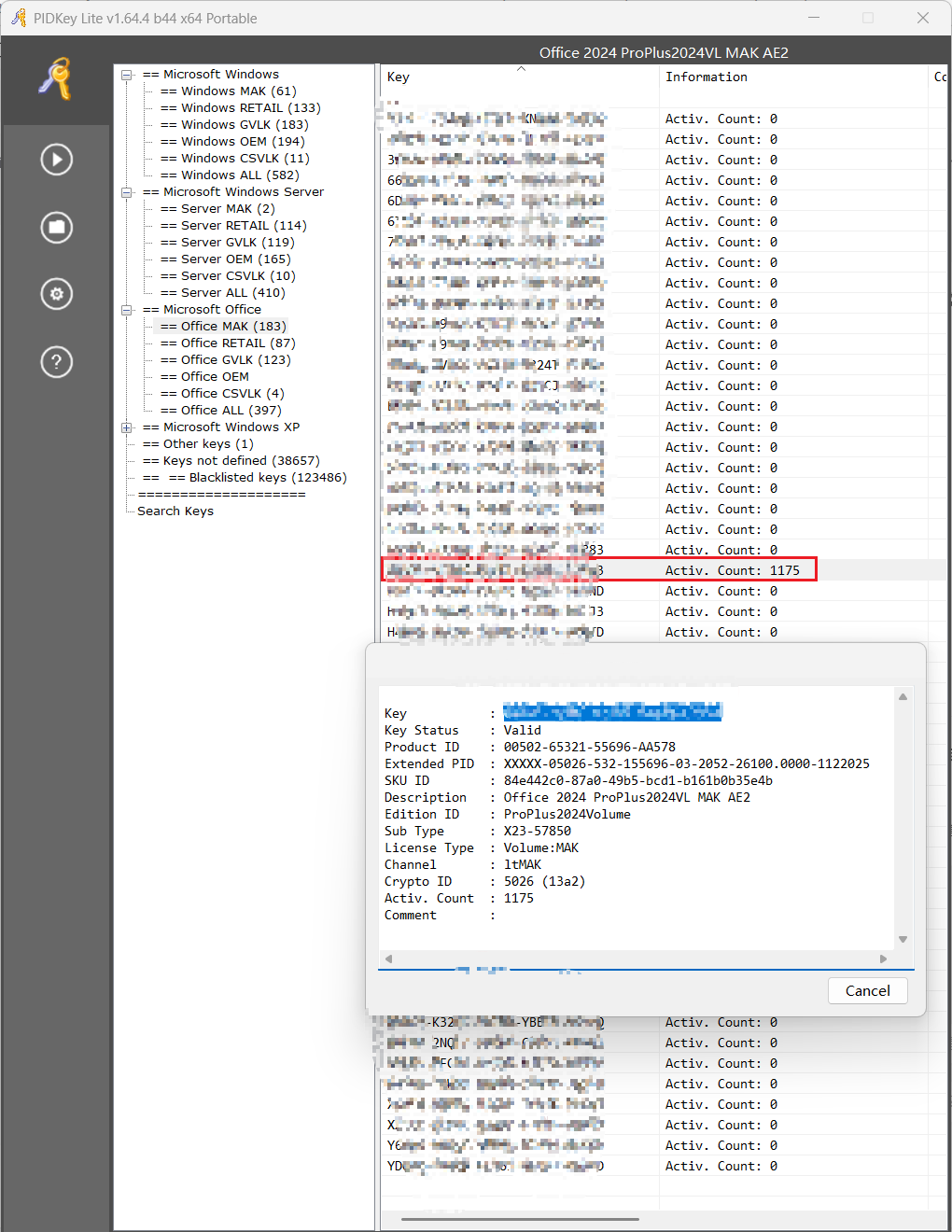Click scroll-down arrow in the key details box

tap(903, 939)
